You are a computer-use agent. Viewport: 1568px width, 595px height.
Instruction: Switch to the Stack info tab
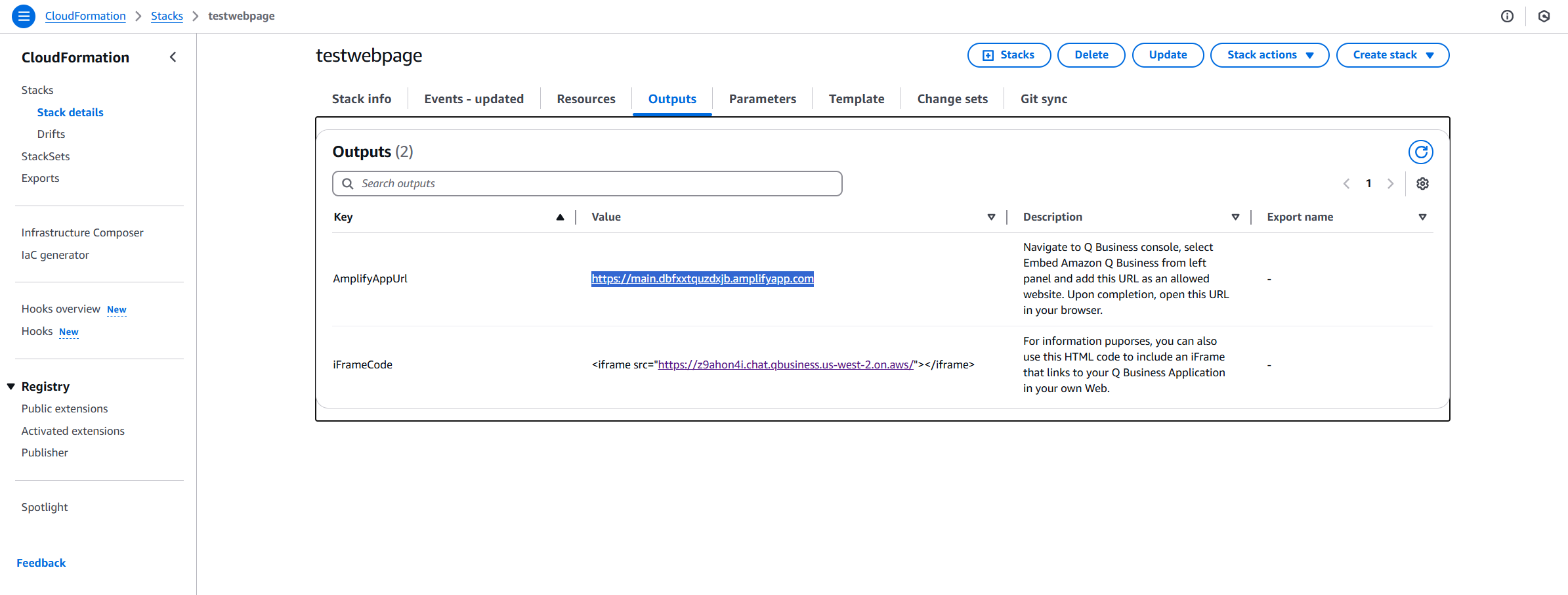point(362,99)
